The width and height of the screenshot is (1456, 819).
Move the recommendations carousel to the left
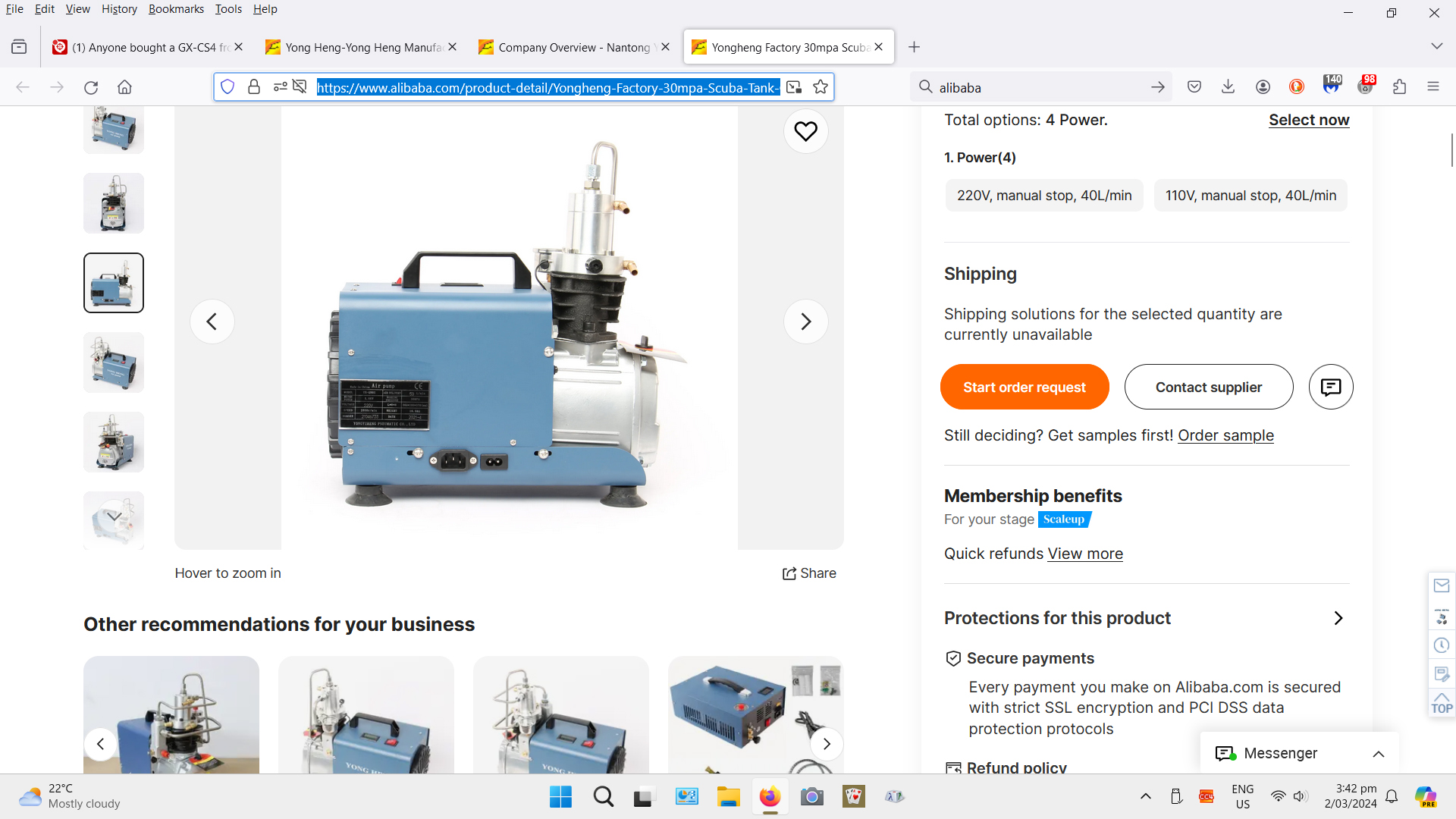tap(100, 744)
